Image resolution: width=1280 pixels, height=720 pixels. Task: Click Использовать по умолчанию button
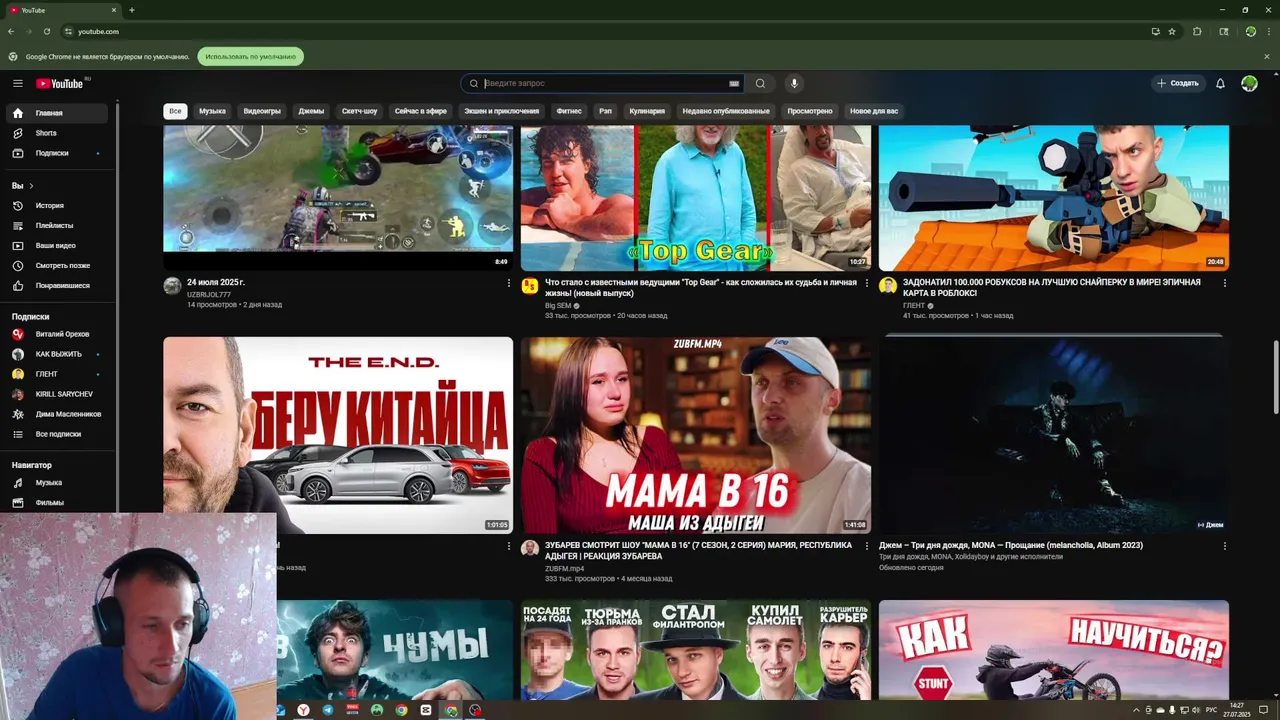point(250,56)
